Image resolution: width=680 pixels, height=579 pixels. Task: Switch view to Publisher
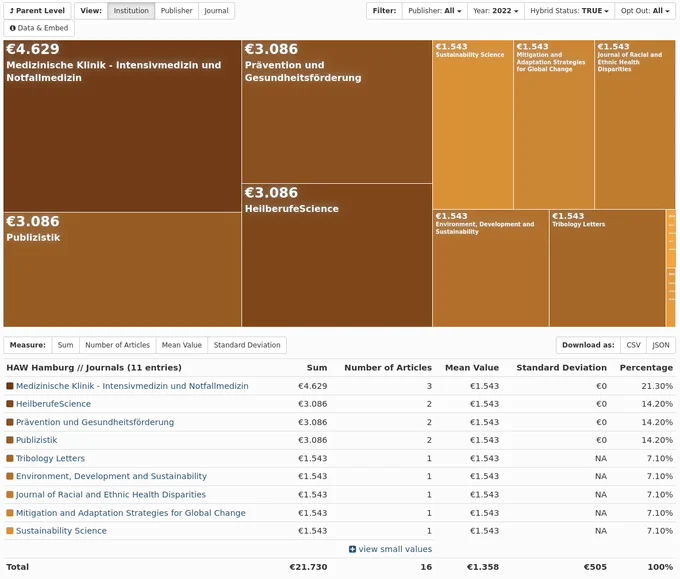(177, 10)
